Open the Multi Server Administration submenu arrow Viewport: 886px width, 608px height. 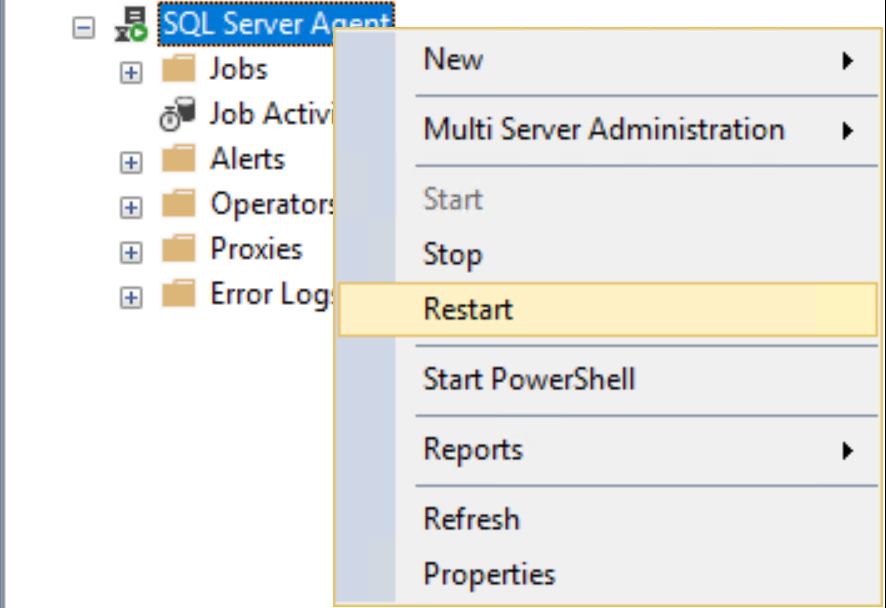pos(847,131)
